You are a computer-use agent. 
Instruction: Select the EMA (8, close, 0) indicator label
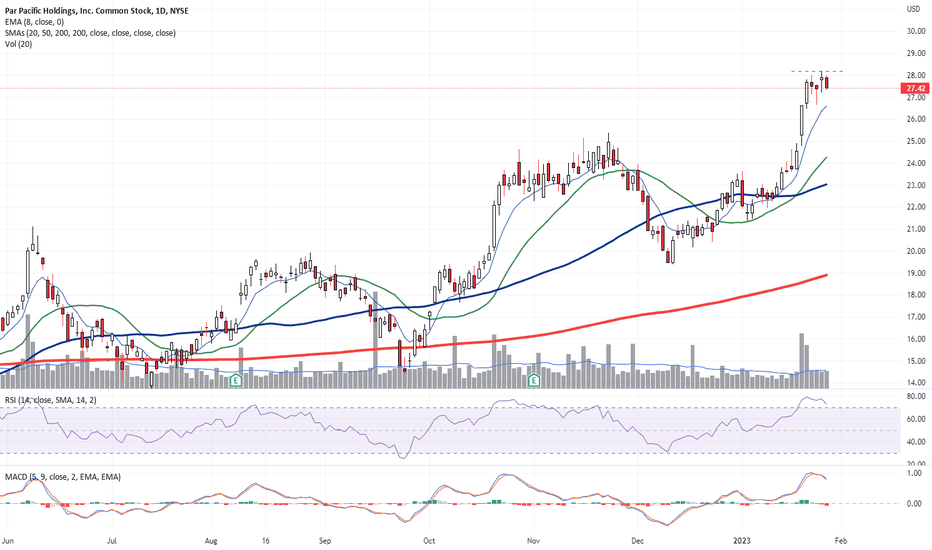point(34,22)
